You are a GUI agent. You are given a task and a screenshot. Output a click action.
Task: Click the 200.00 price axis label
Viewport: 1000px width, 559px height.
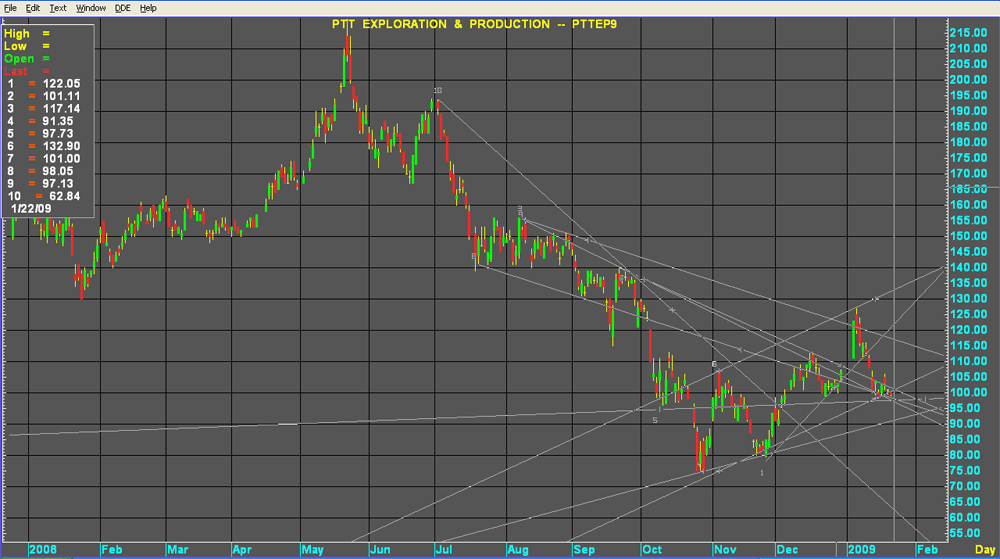968,80
